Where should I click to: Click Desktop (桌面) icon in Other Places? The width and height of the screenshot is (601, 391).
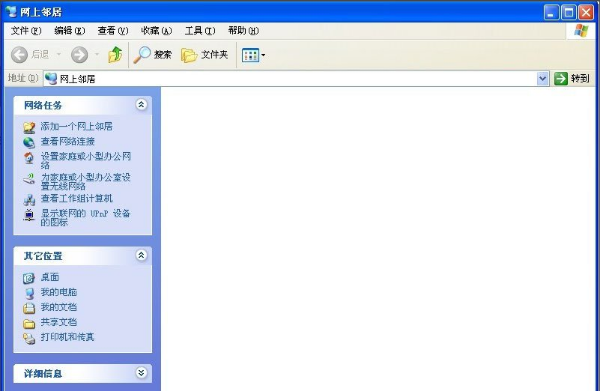pos(29,278)
